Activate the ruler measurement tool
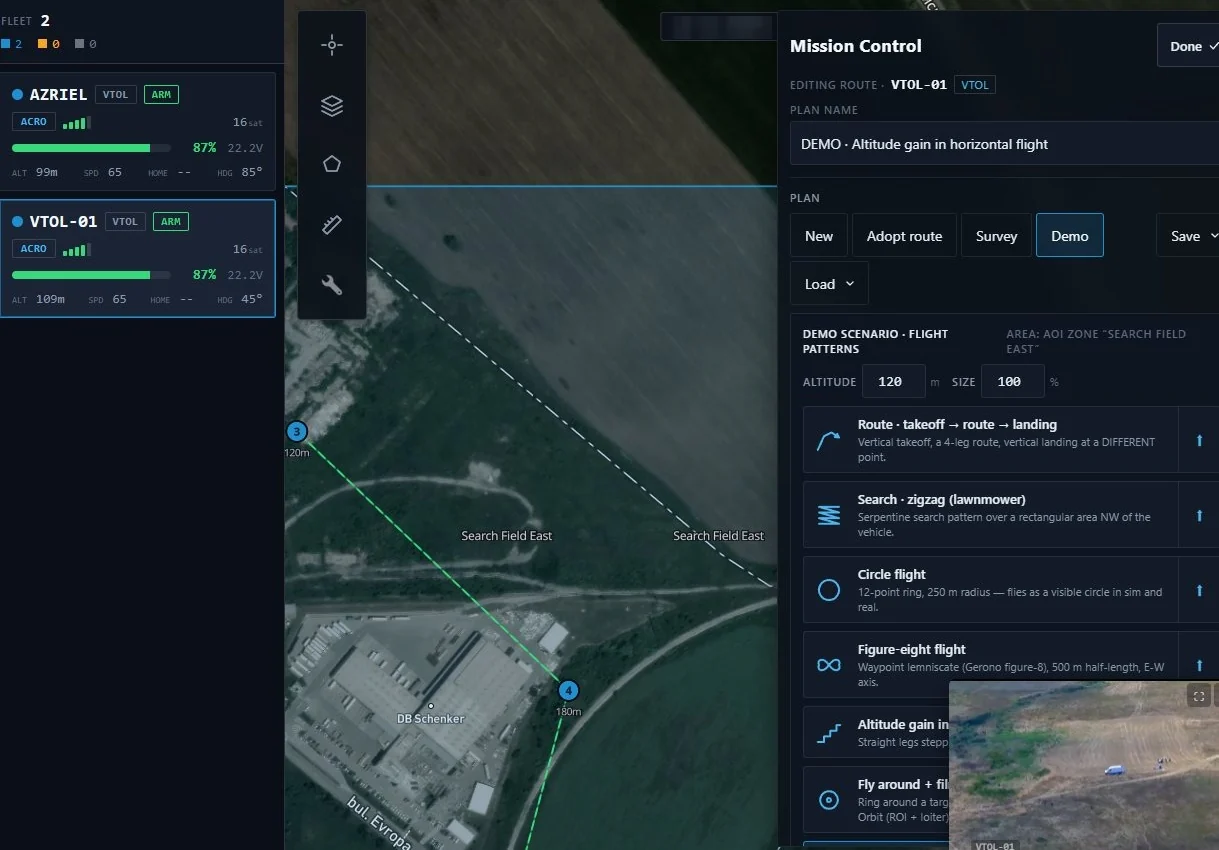This screenshot has width=1219, height=850. tap(332, 225)
